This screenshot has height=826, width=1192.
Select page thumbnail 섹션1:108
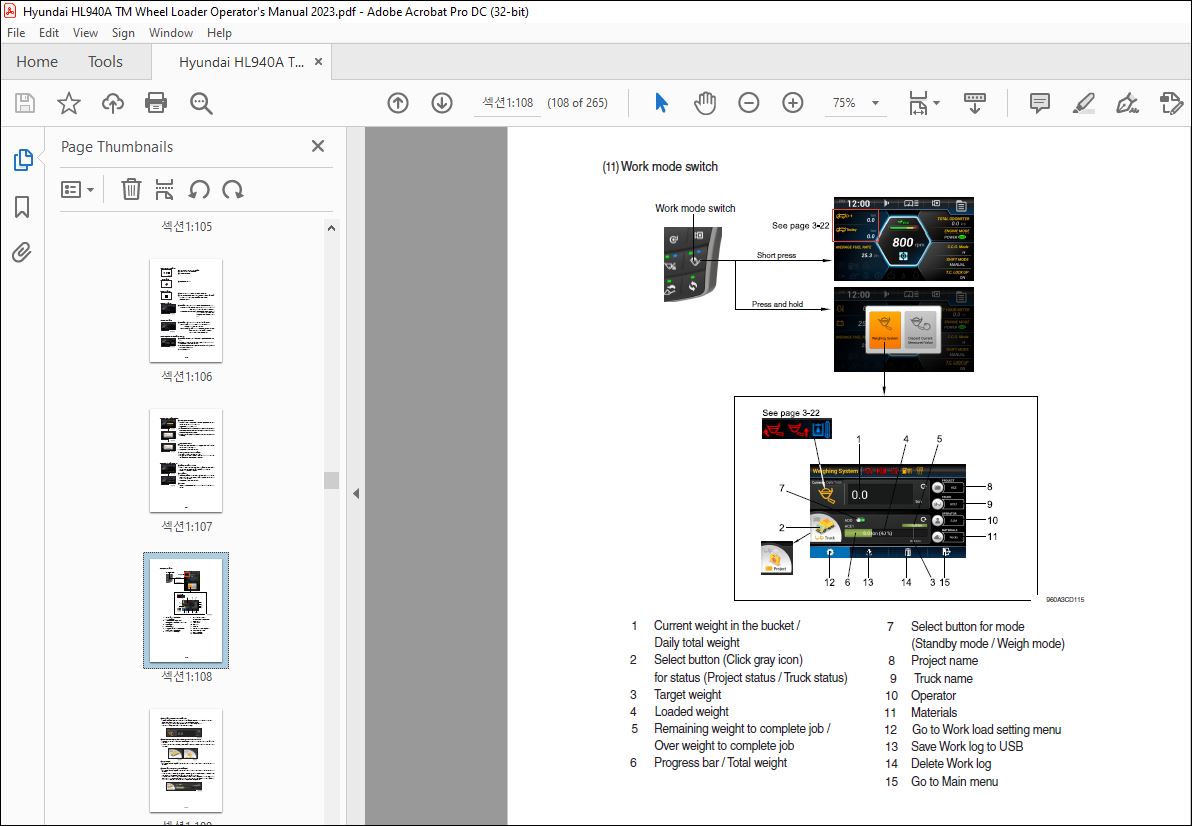click(186, 610)
